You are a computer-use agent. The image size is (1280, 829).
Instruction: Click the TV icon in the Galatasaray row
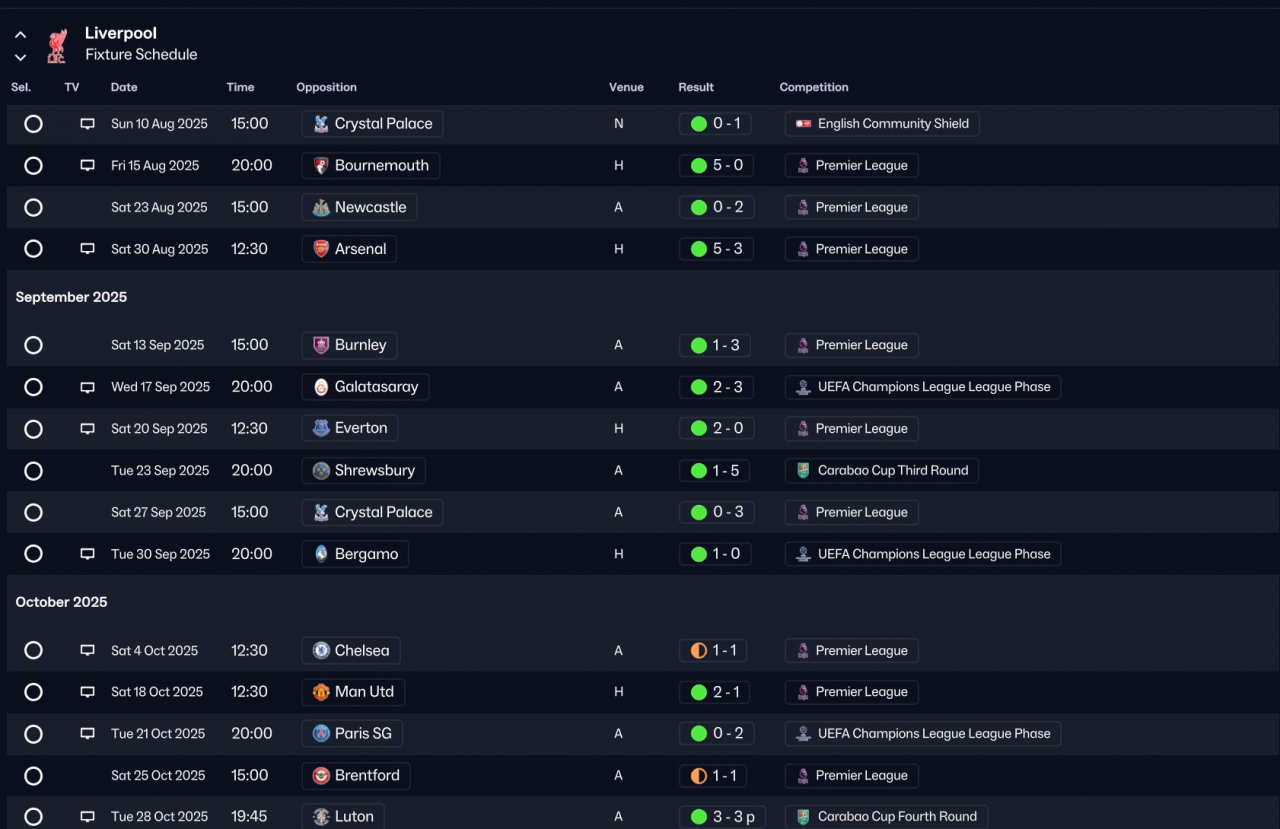[88, 387]
